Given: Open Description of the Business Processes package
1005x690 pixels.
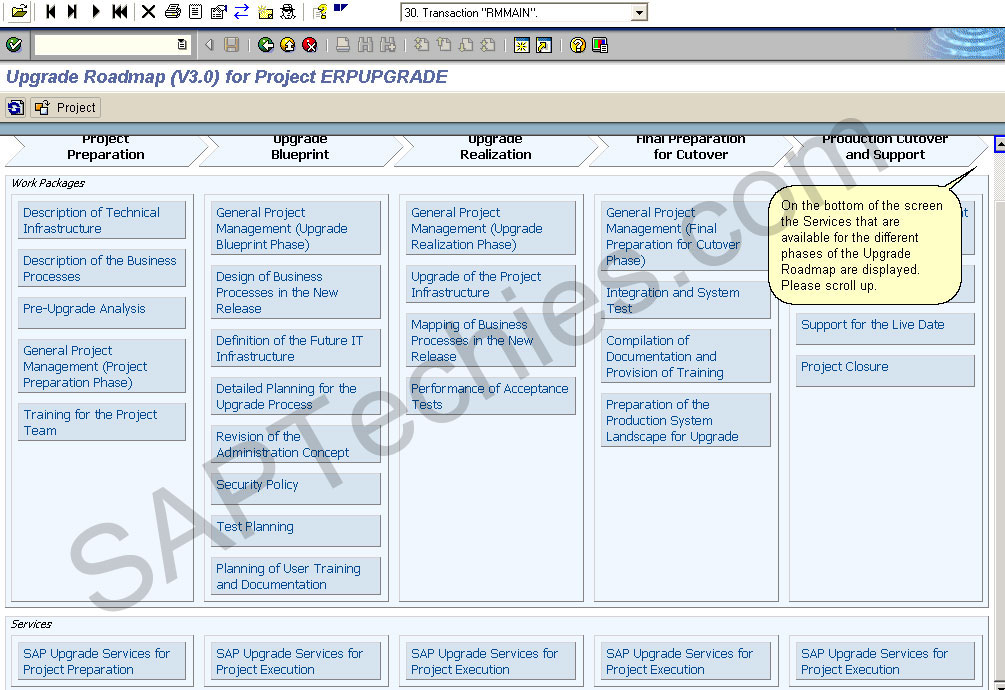Looking at the screenshot, I should (x=102, y=268).
